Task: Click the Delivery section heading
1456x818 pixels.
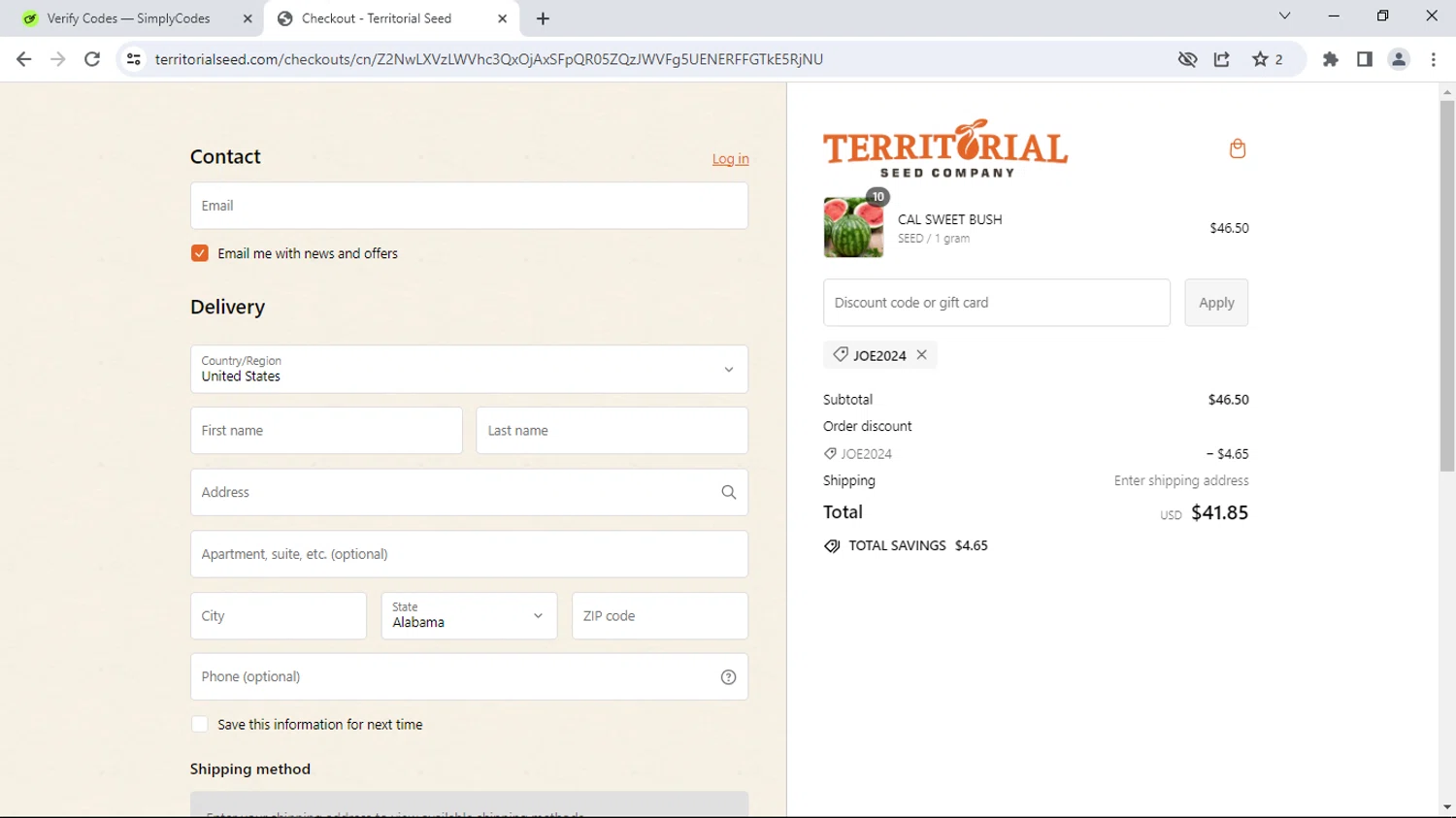Action: pos(228,307)
